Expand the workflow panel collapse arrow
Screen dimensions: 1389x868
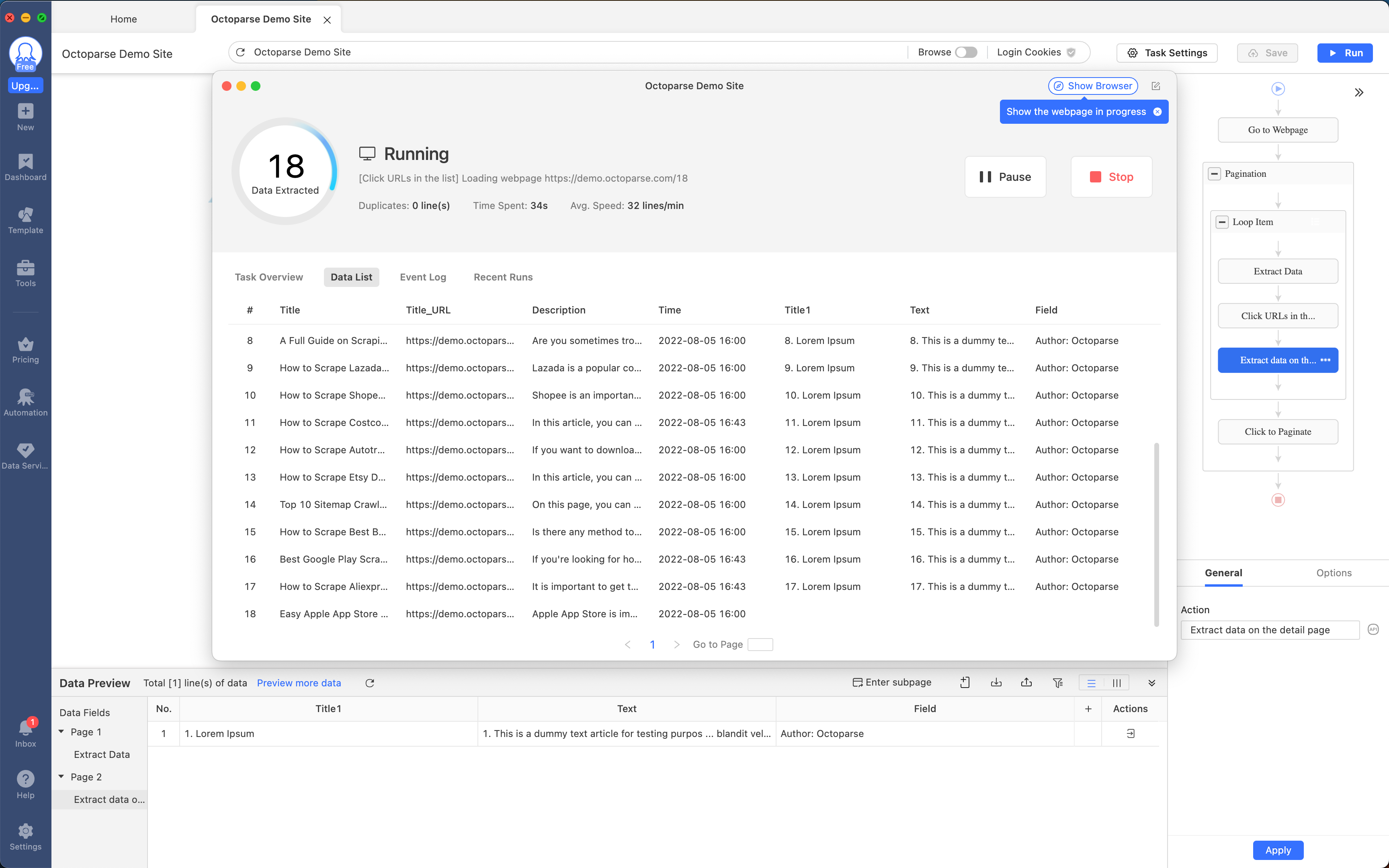[x=1359, y=92]
